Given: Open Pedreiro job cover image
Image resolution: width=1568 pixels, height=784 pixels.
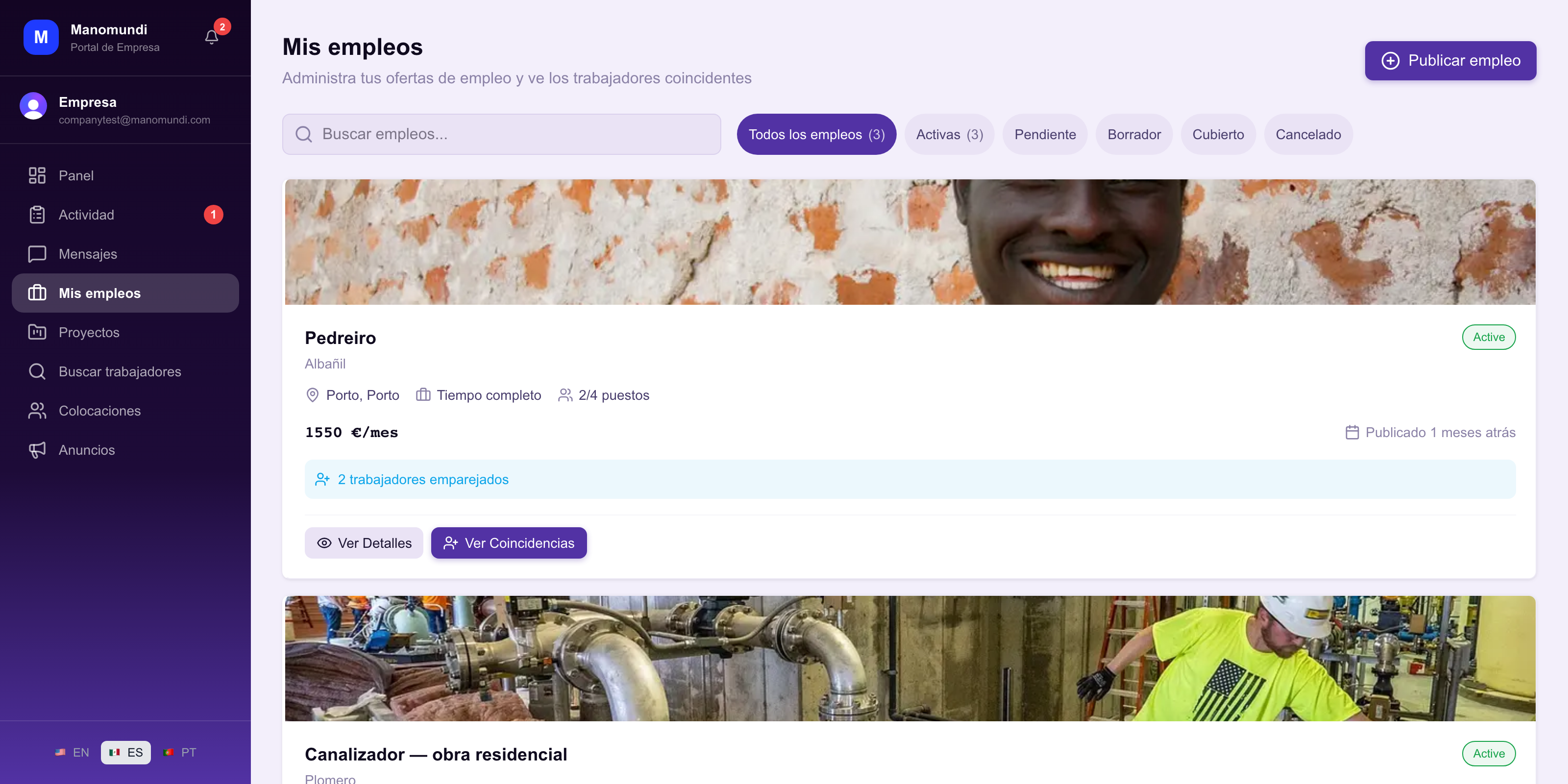Looking at the screenshot, I should point(910,242).
